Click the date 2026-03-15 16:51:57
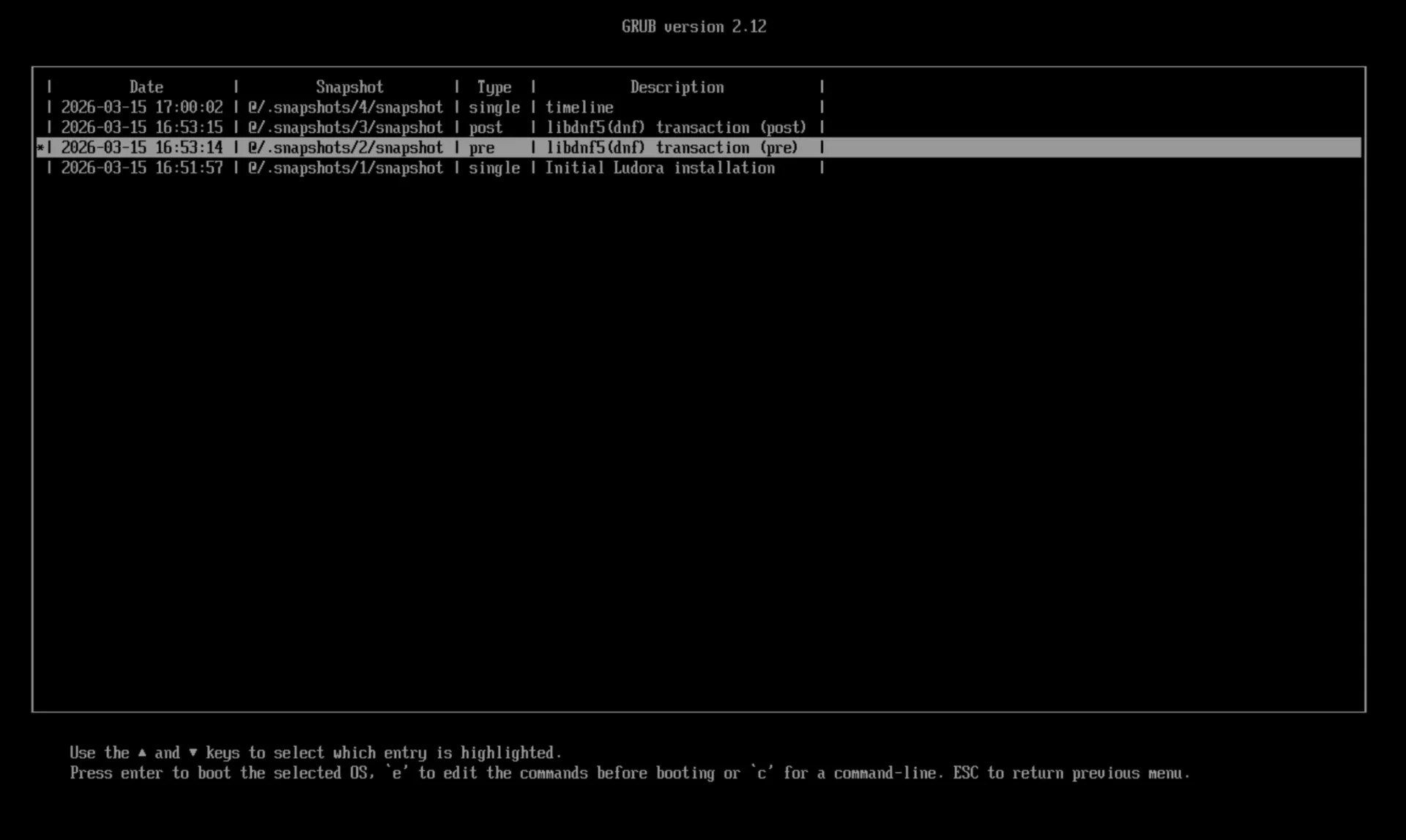This screenshot has width=1406, height=840. click(x=142, y=168)
